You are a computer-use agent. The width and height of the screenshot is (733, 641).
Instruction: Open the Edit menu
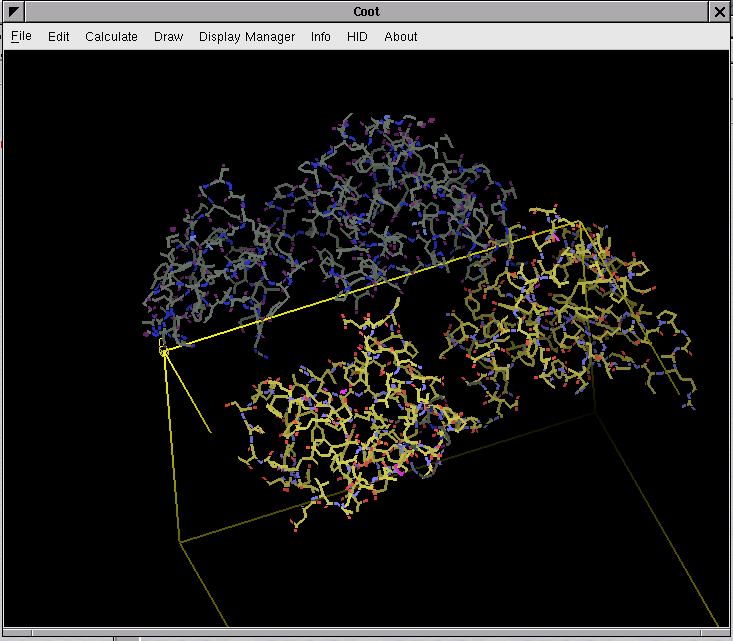59,37
